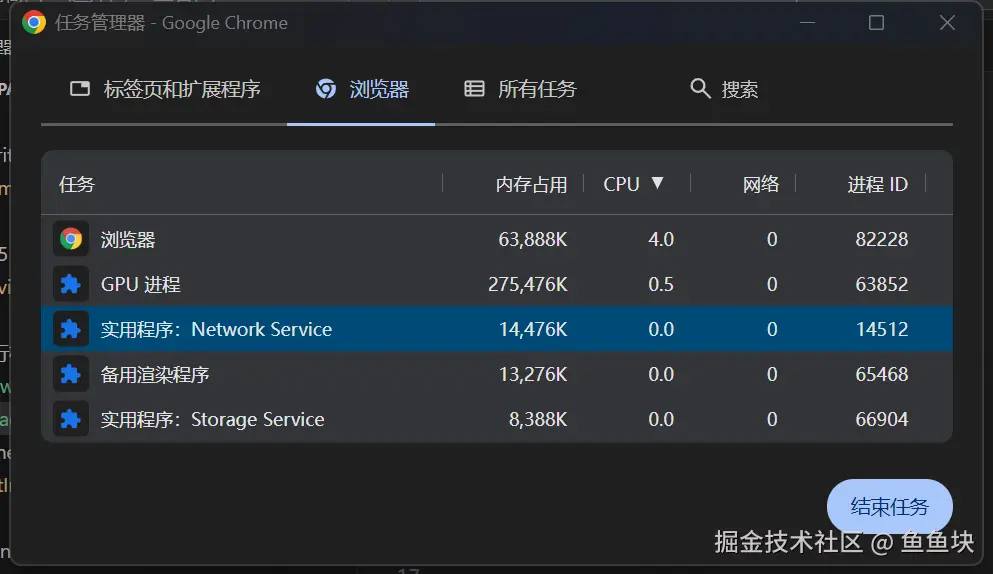Switch to the 标签页和扩展程序 tab
The height and width of the screenshot is (574, 993).
coord(165,89)
